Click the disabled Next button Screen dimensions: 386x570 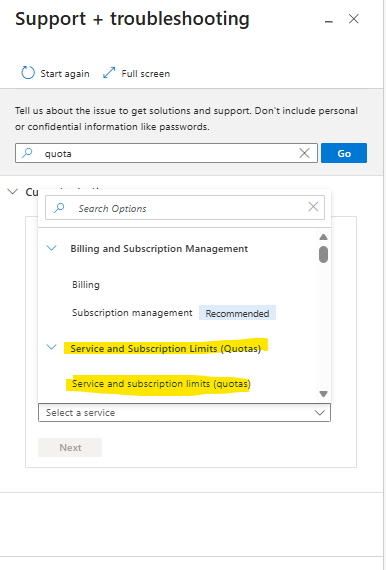click(x=70, y=447)
